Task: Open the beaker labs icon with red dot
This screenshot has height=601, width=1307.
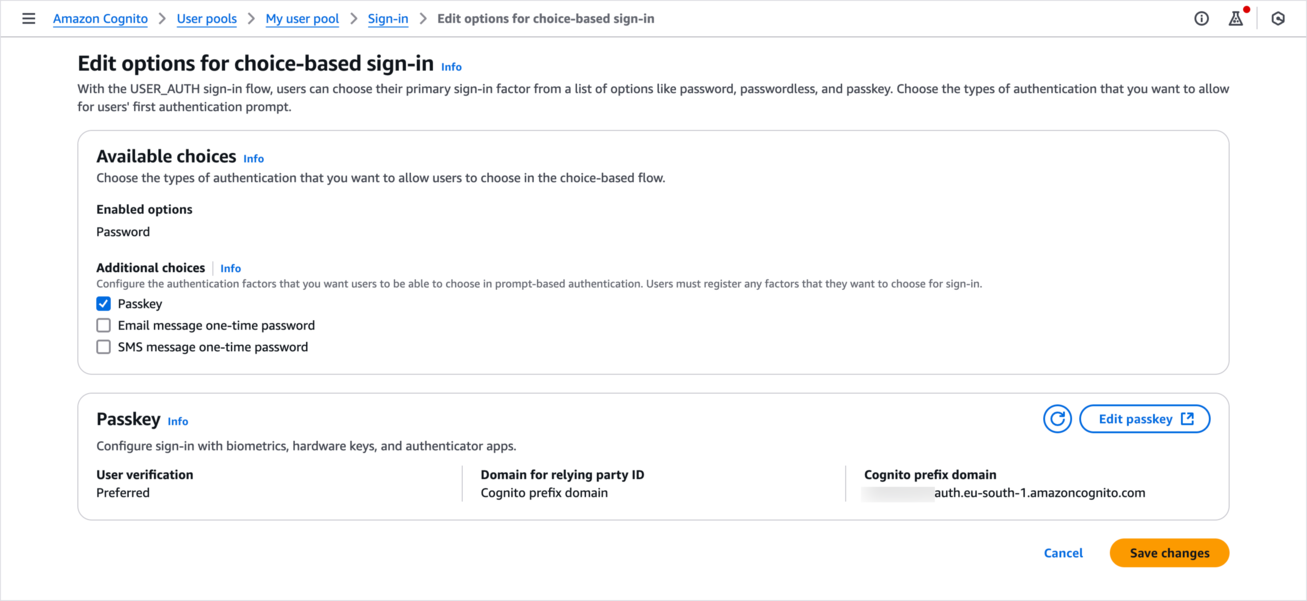Action: (1236, 19)
